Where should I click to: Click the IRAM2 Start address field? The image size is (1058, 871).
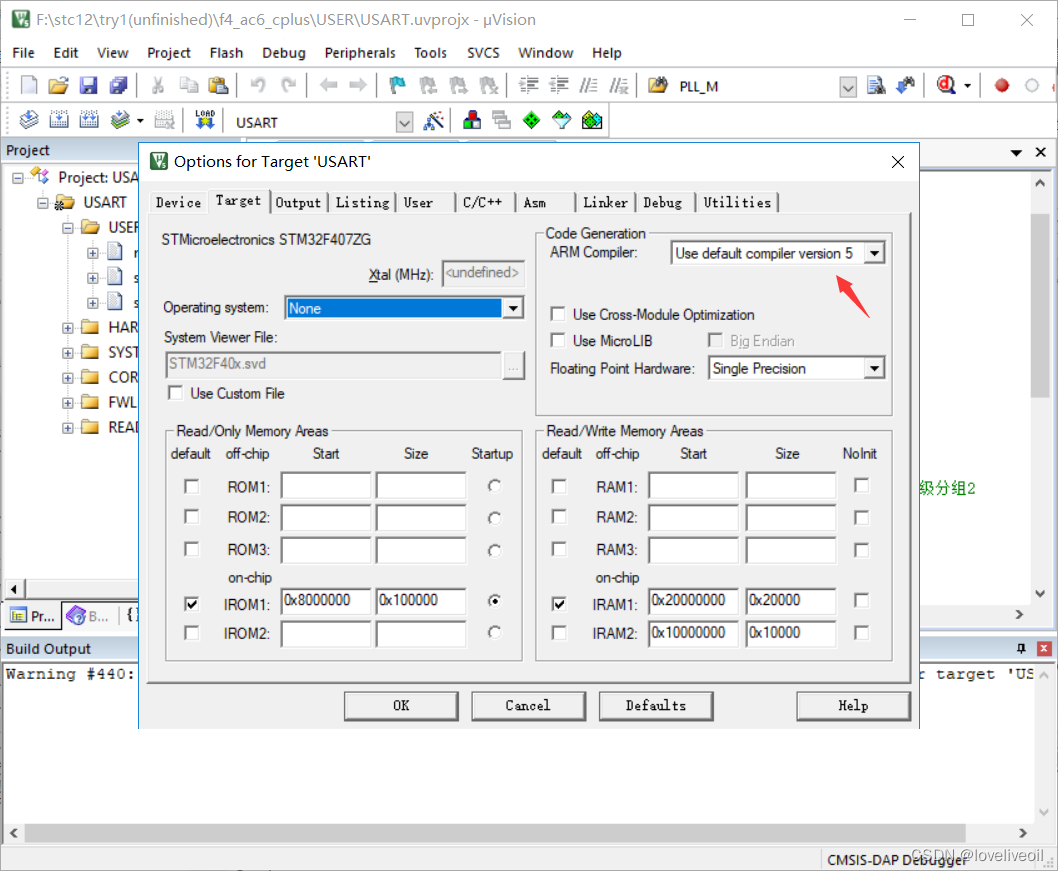click(694, 634)
